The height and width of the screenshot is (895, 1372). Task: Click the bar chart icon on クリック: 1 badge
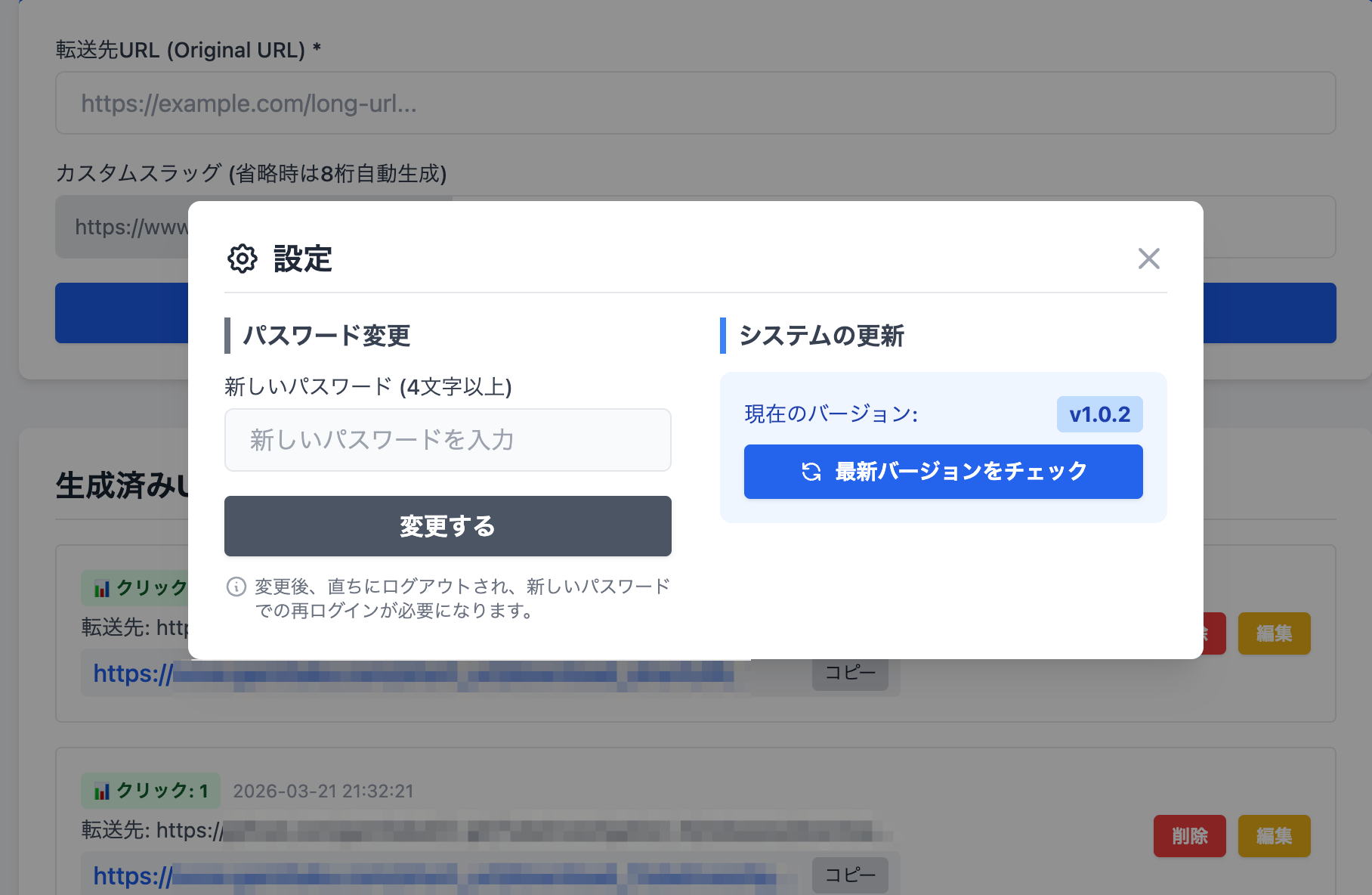click(x=101, y=791)
